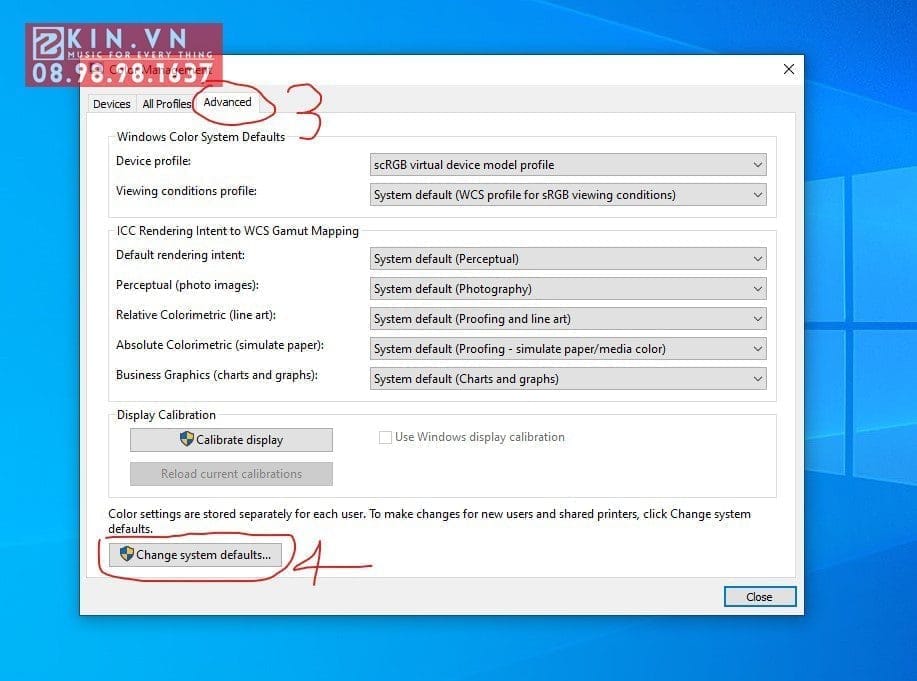Screen dimensions: 917x681
Task: Click the Color Management title bar icon
Action: 97,69
